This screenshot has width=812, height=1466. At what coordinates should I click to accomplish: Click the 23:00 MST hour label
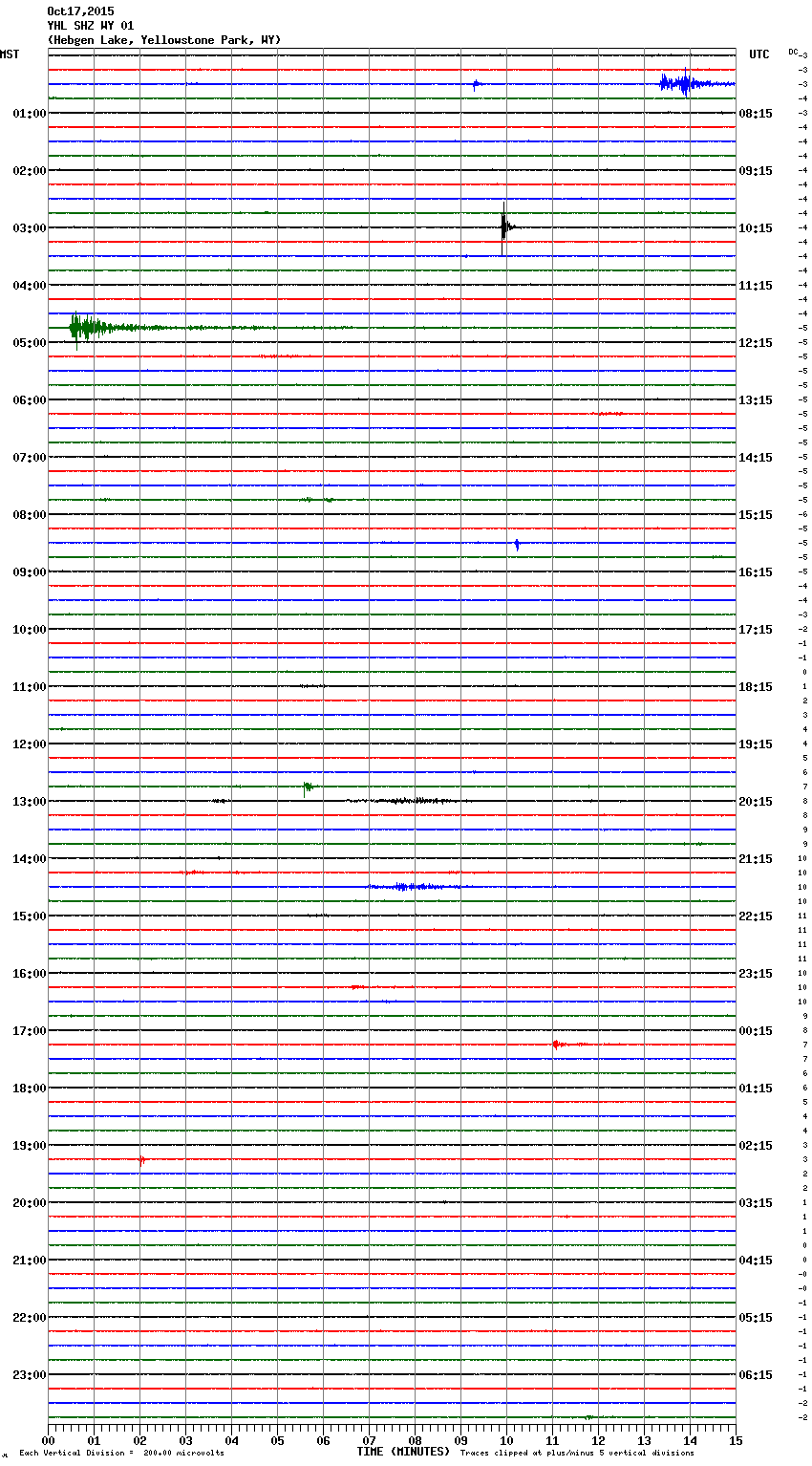pyautogui.click(x=30, y=1374)
